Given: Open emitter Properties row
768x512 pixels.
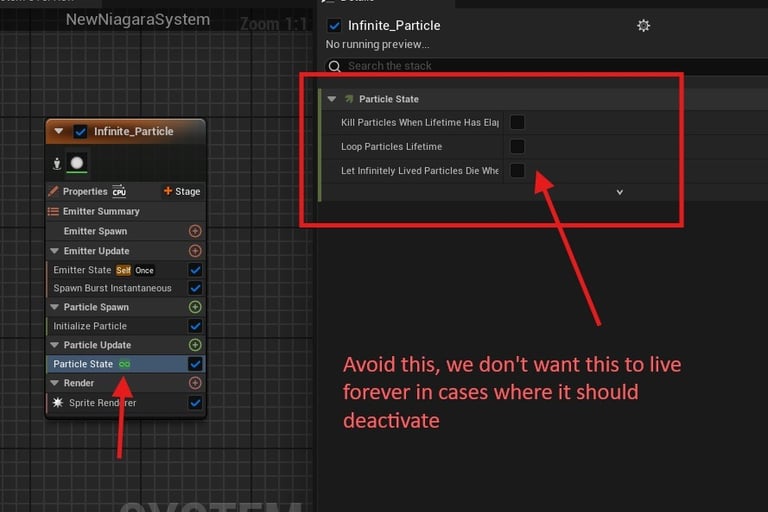Looking at the screenshot, I should 125,191.
